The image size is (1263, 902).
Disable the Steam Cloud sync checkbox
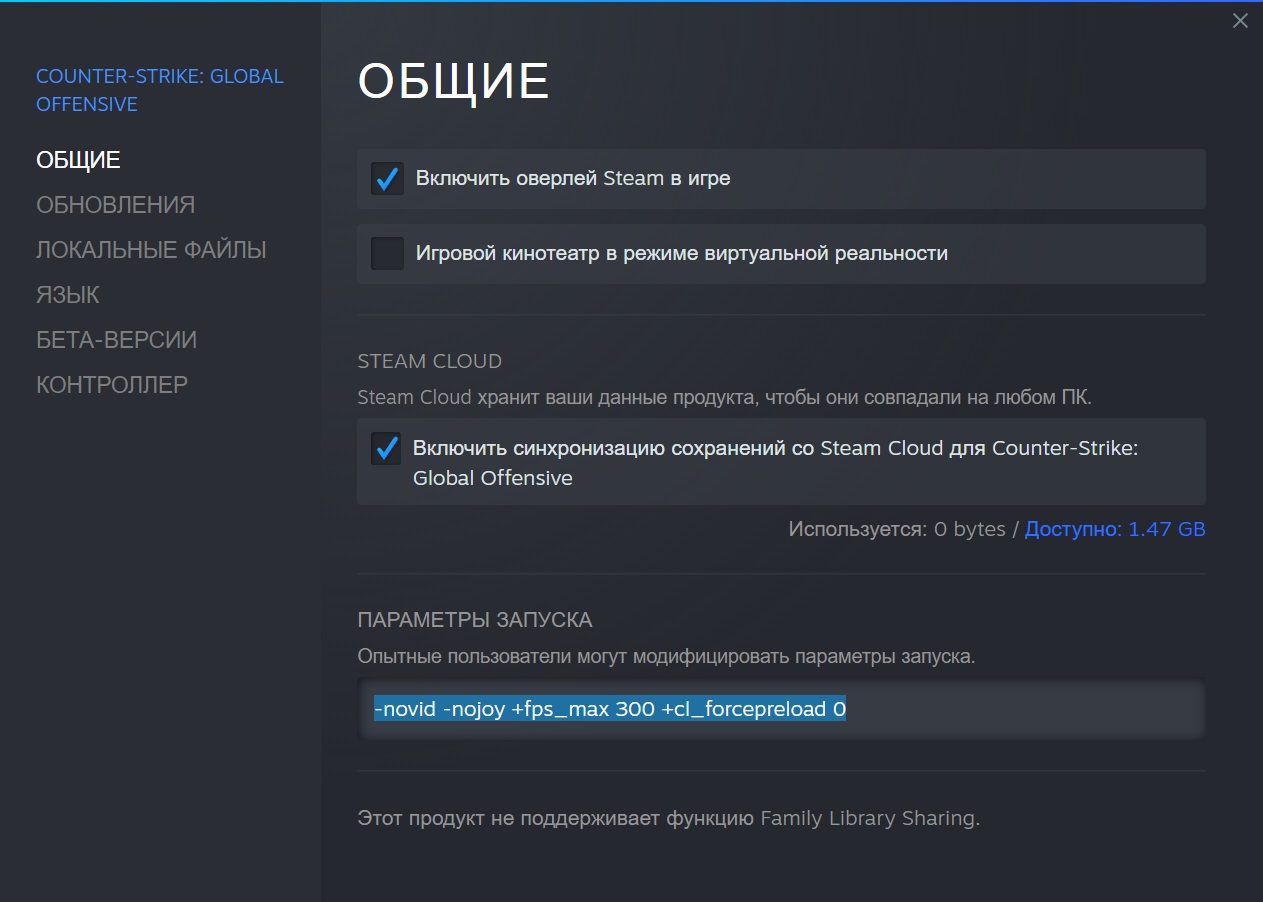click(x=385, y=449)
